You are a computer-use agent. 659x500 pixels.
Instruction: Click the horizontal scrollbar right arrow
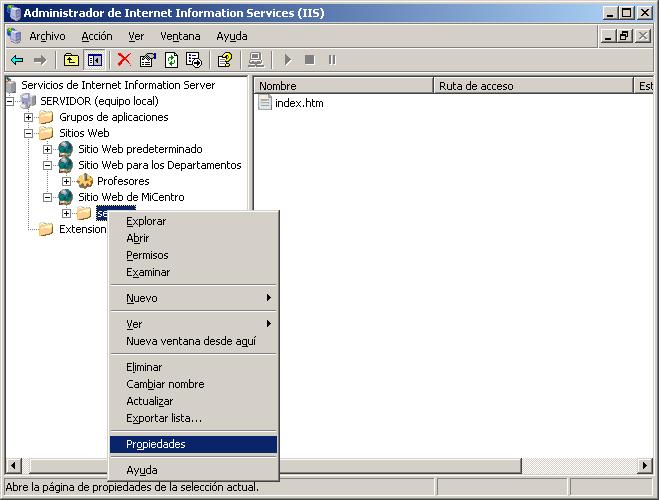pyautogui.click(x=645, y=466)
